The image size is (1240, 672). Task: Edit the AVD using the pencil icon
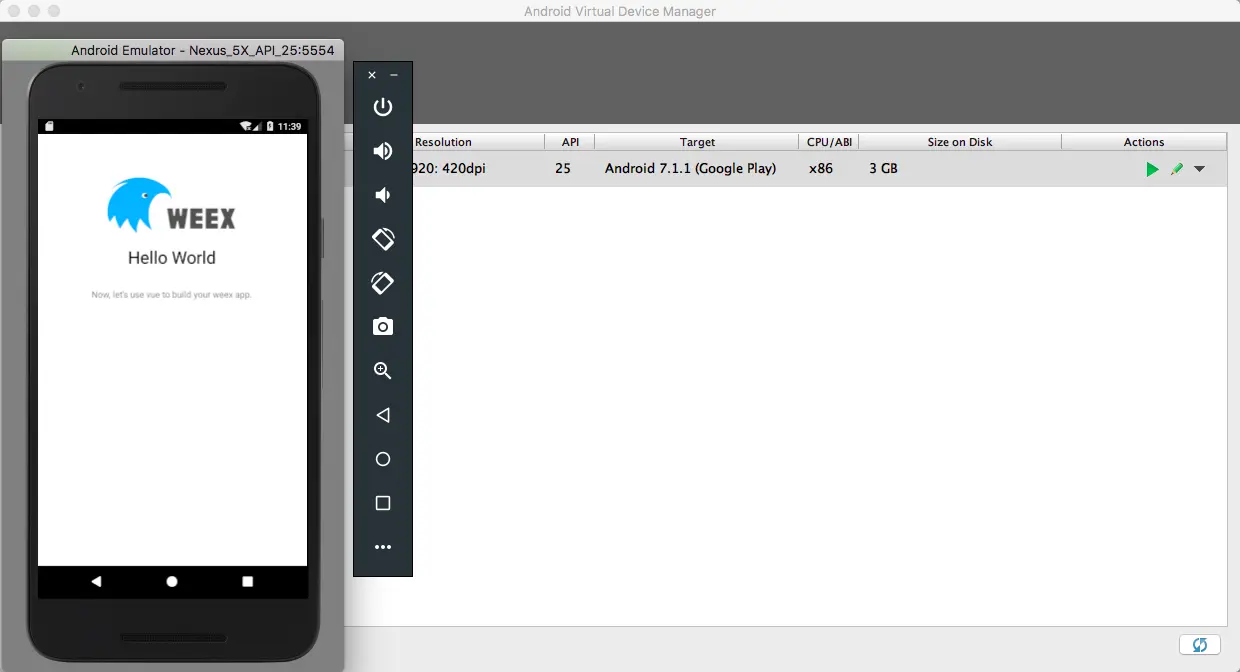pos(1177,169)
